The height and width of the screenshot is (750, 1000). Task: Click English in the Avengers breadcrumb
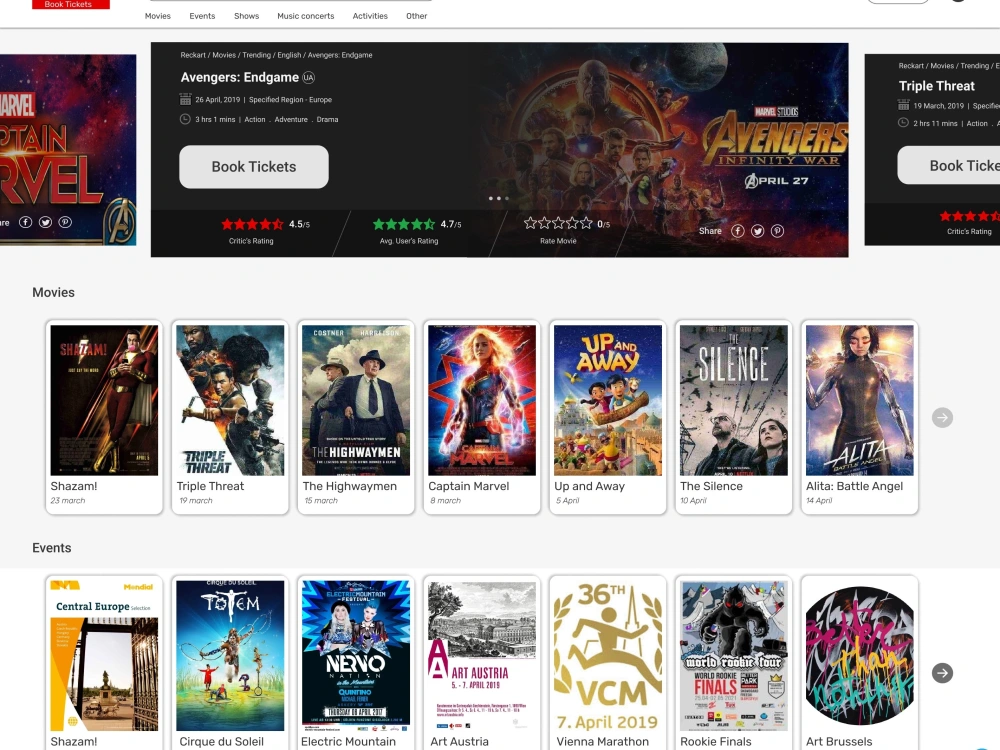(289, 55)
